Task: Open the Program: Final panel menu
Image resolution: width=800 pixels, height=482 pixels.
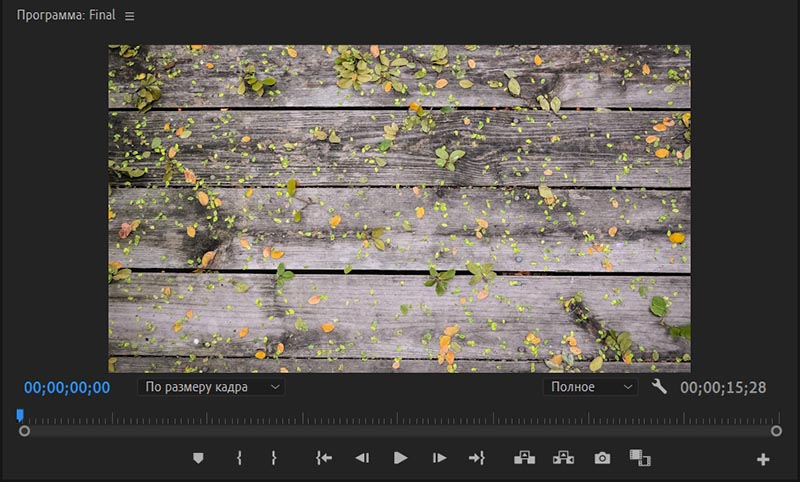Action: pos(130,16)
